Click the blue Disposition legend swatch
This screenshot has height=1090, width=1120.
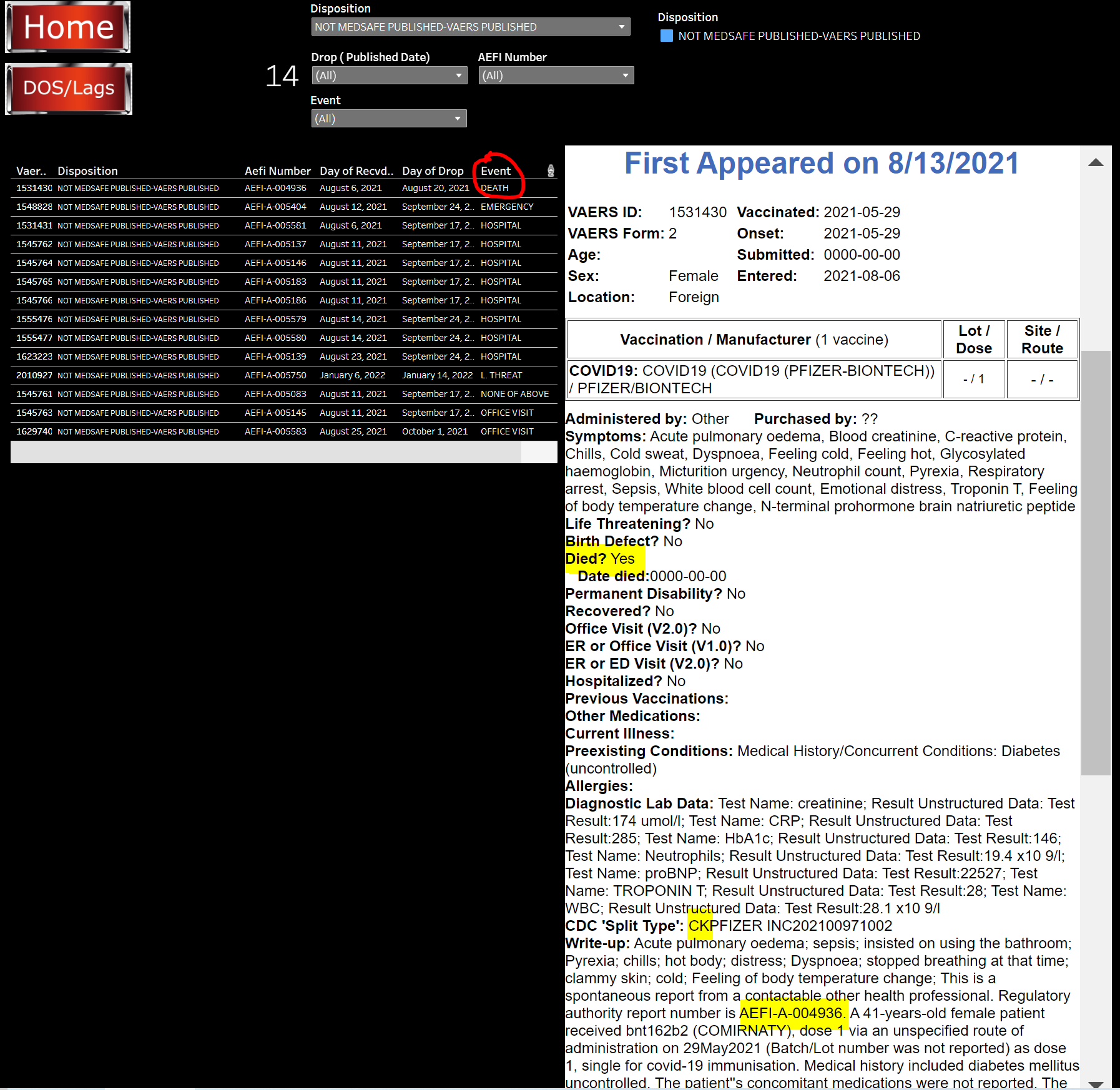[666, 36]
